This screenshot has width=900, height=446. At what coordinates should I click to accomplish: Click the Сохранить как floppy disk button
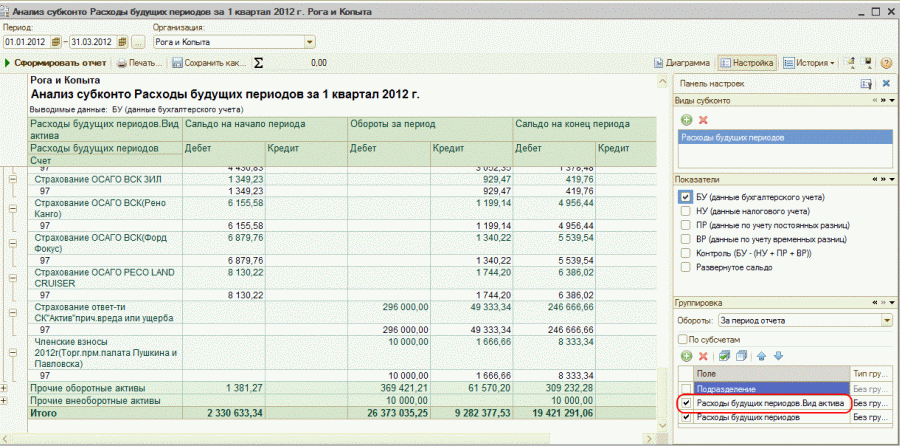click(x=207, y=62)
